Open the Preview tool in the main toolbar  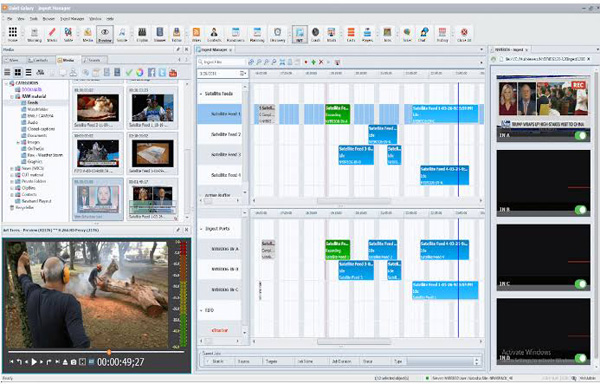[x=104, y=34]
